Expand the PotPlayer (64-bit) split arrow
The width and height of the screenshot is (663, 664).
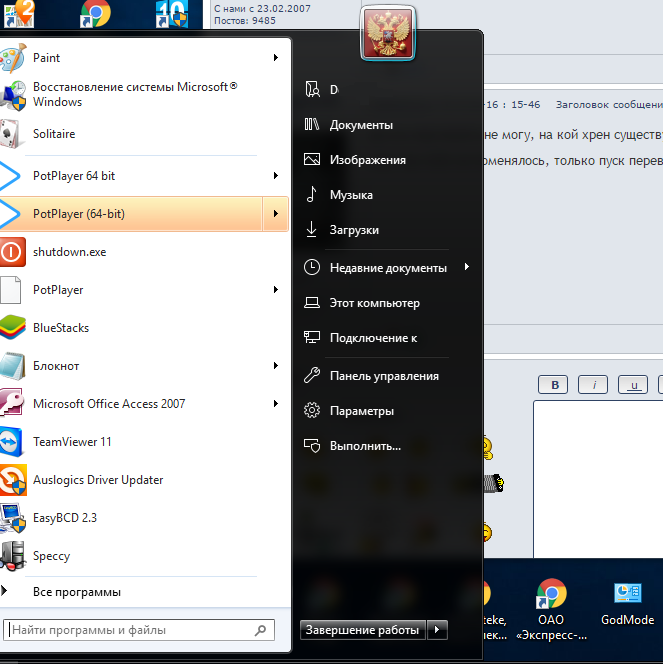276,214
